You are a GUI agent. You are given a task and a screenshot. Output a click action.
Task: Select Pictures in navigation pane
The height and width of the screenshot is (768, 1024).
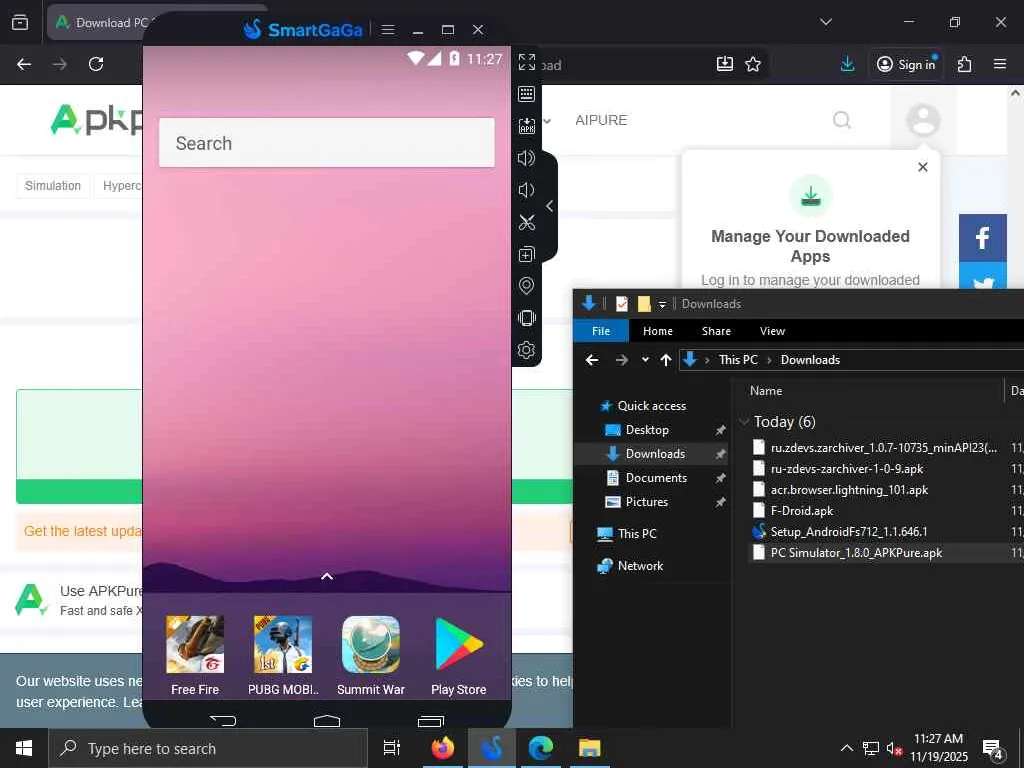[646, 502]
